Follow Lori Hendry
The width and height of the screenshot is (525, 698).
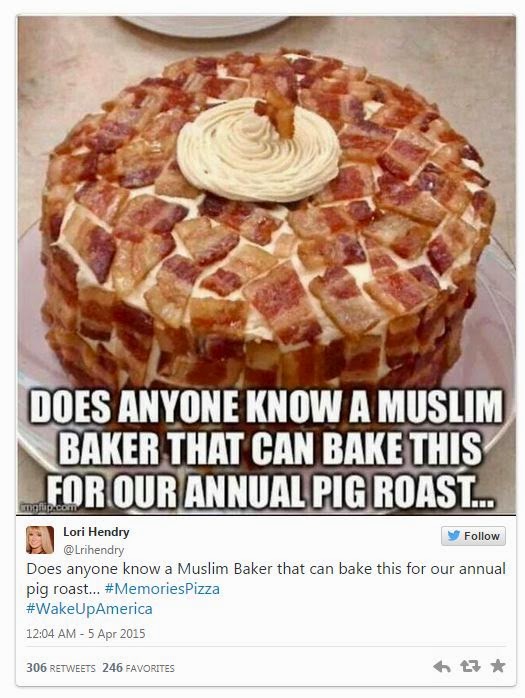(x=473, y=536)
